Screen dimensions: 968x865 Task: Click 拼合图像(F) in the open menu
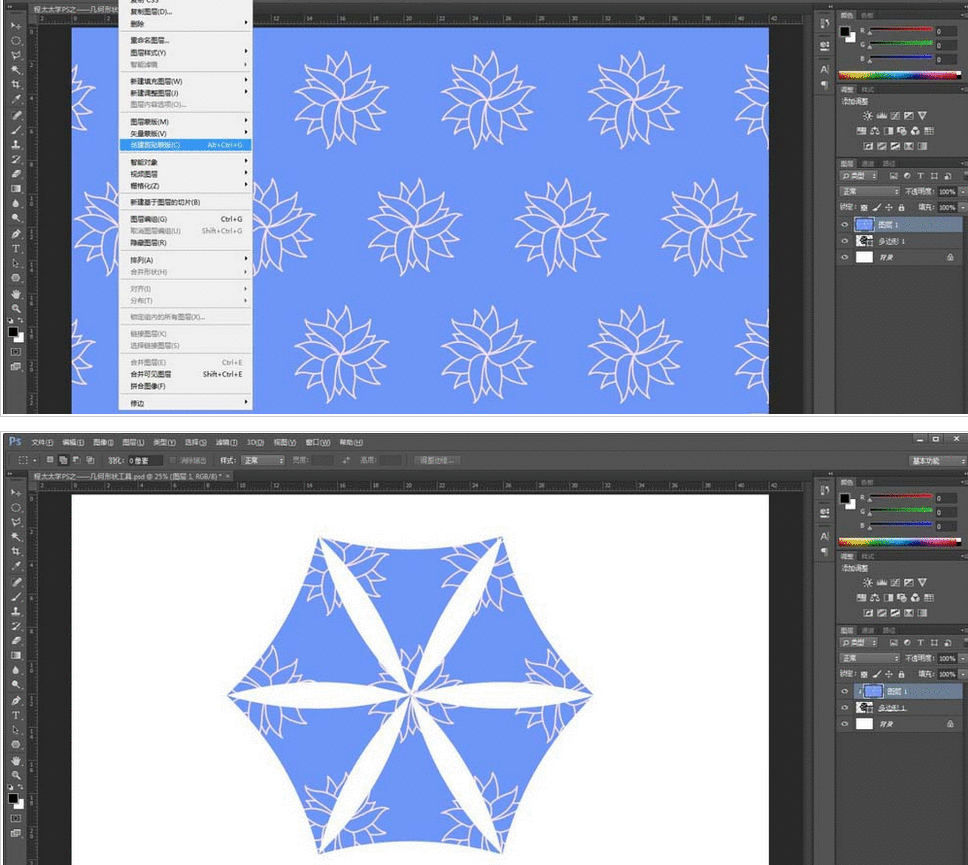(x=148, y=386)
